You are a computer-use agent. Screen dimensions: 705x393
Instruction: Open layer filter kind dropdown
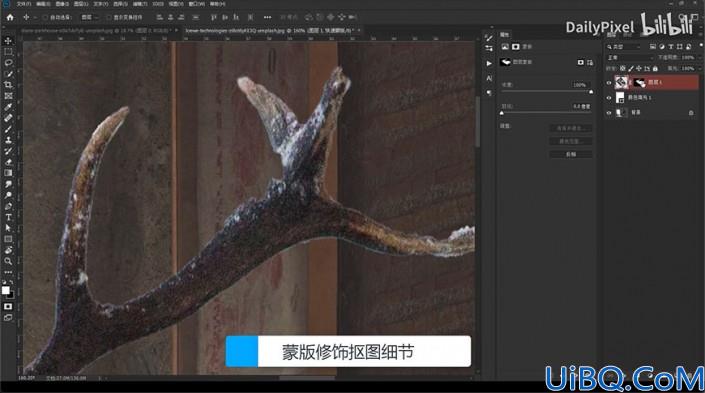pyautogui.click(x=624, y=46)
